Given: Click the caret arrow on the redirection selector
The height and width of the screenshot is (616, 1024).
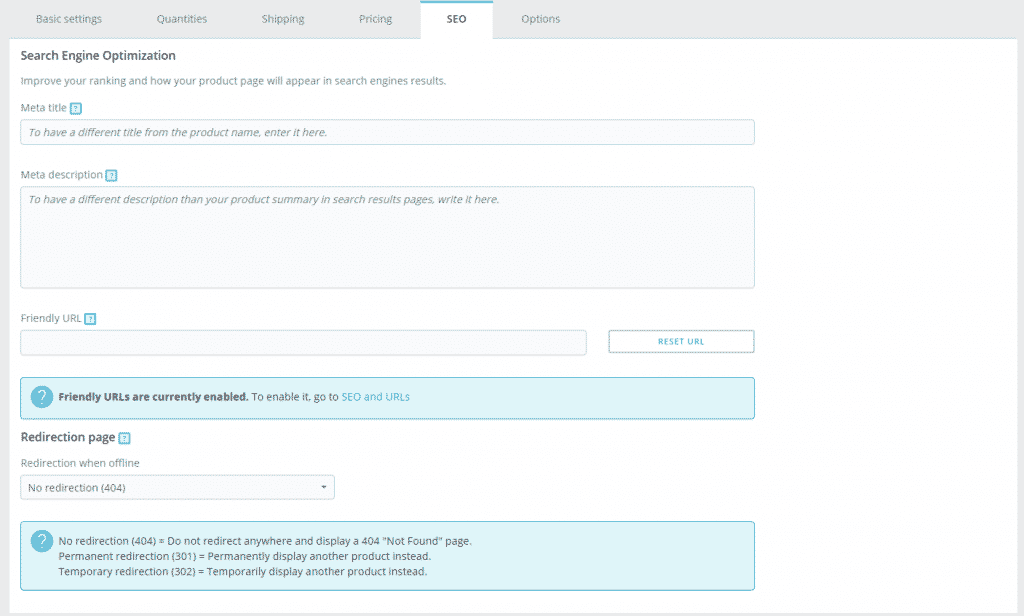Looking at the screenshot, I should (324, 487).
